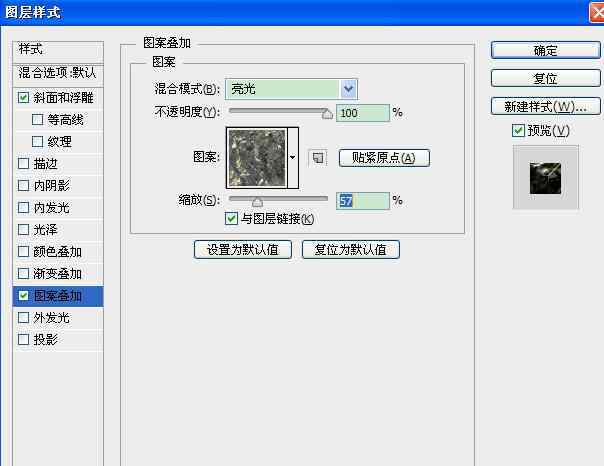Enable the 纹理 checkbox

37,141
